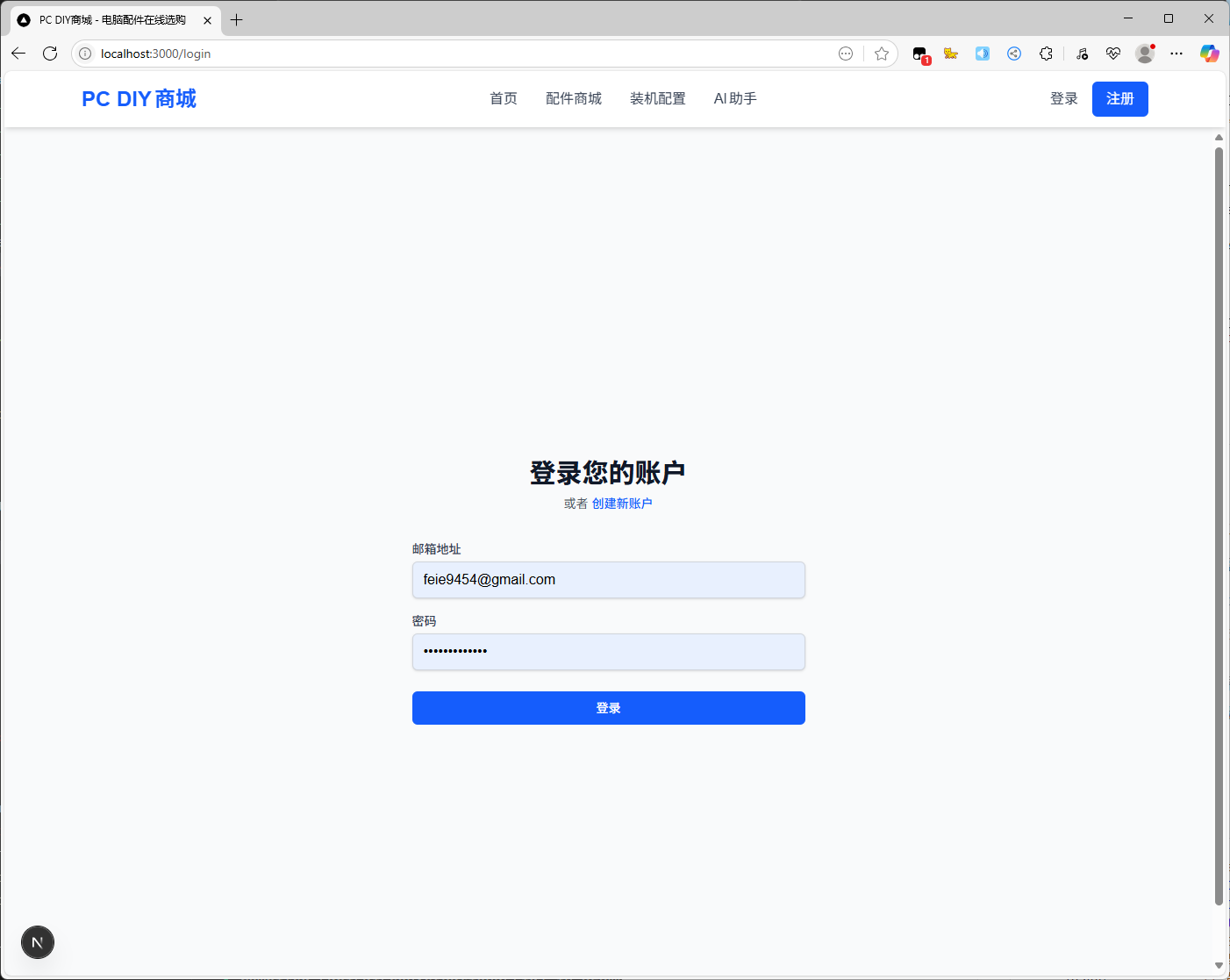Open the AI助手 navigation item

[735, 98]
